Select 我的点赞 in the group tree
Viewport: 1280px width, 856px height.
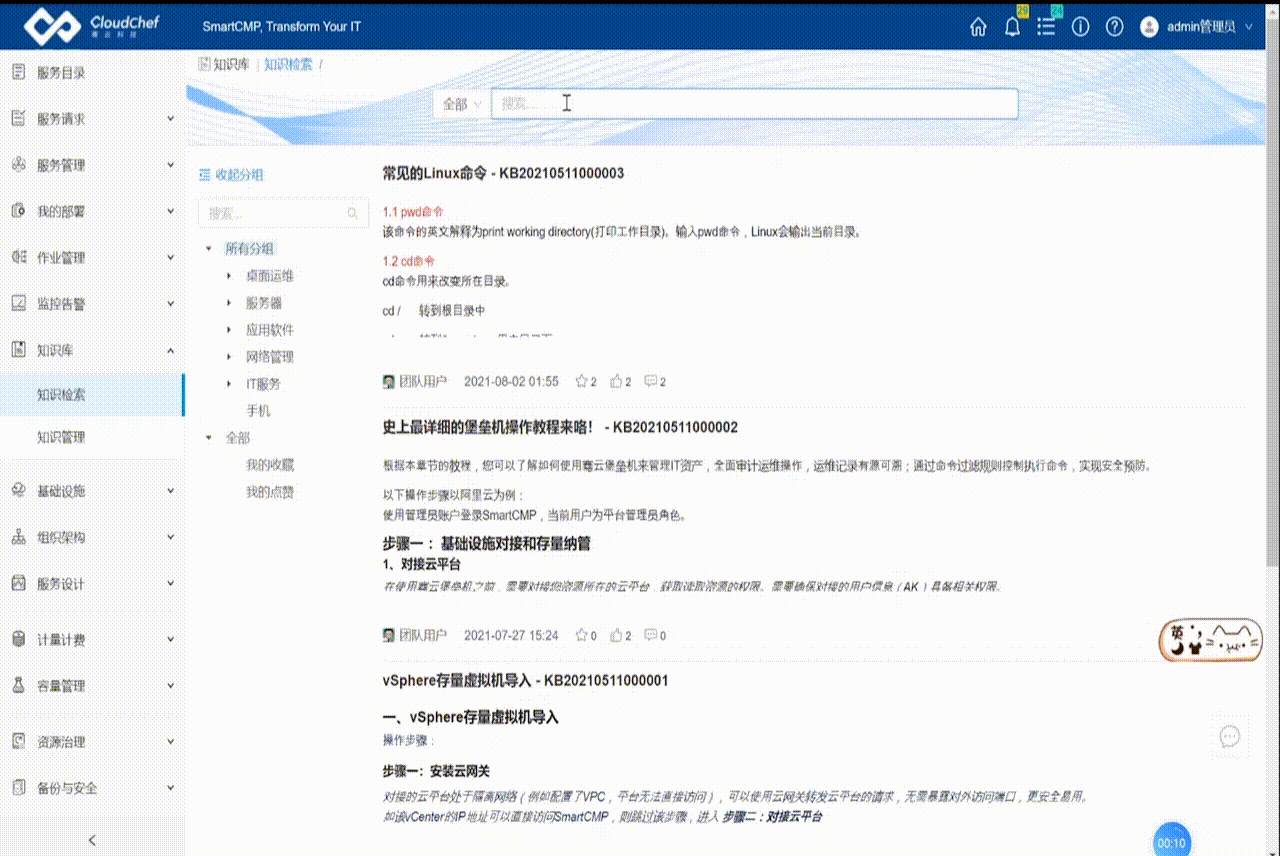pyautogui.click(x=270, y=492)
